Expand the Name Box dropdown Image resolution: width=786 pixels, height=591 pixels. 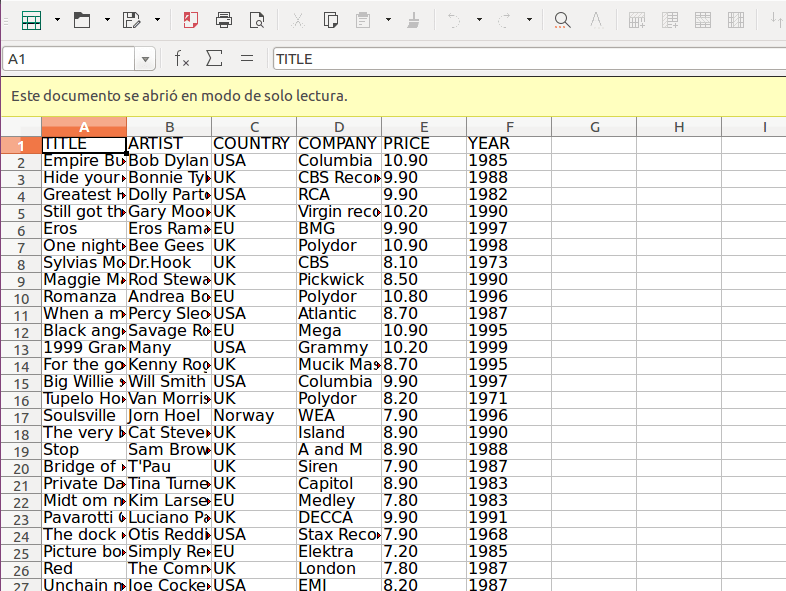coord(146,60)
